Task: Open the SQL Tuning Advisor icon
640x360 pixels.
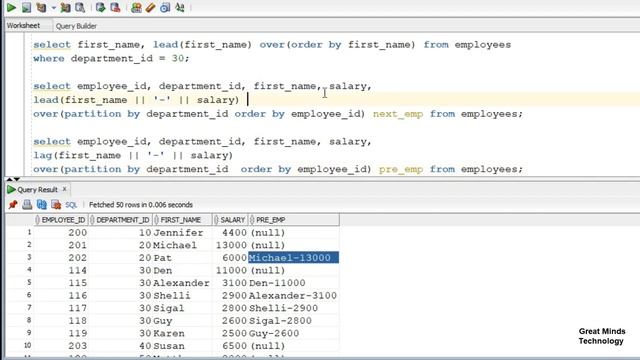Action: (x=80, y=7)
